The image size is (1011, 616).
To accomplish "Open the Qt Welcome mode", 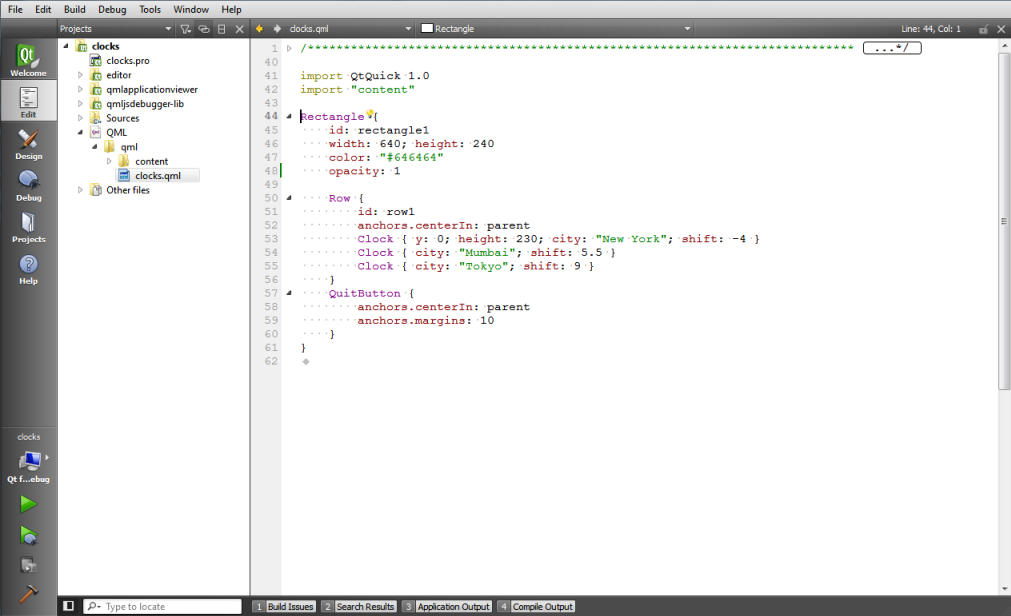I will 28,60.
